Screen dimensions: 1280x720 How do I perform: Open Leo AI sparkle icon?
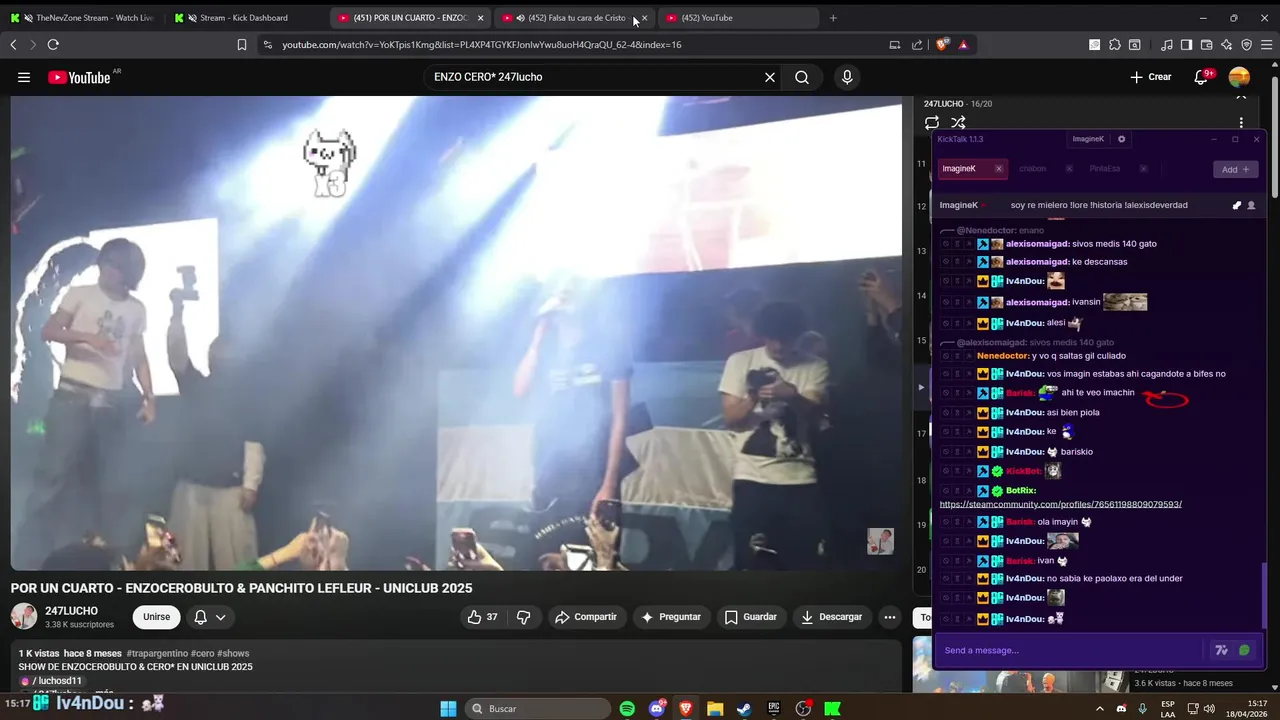1226,44
